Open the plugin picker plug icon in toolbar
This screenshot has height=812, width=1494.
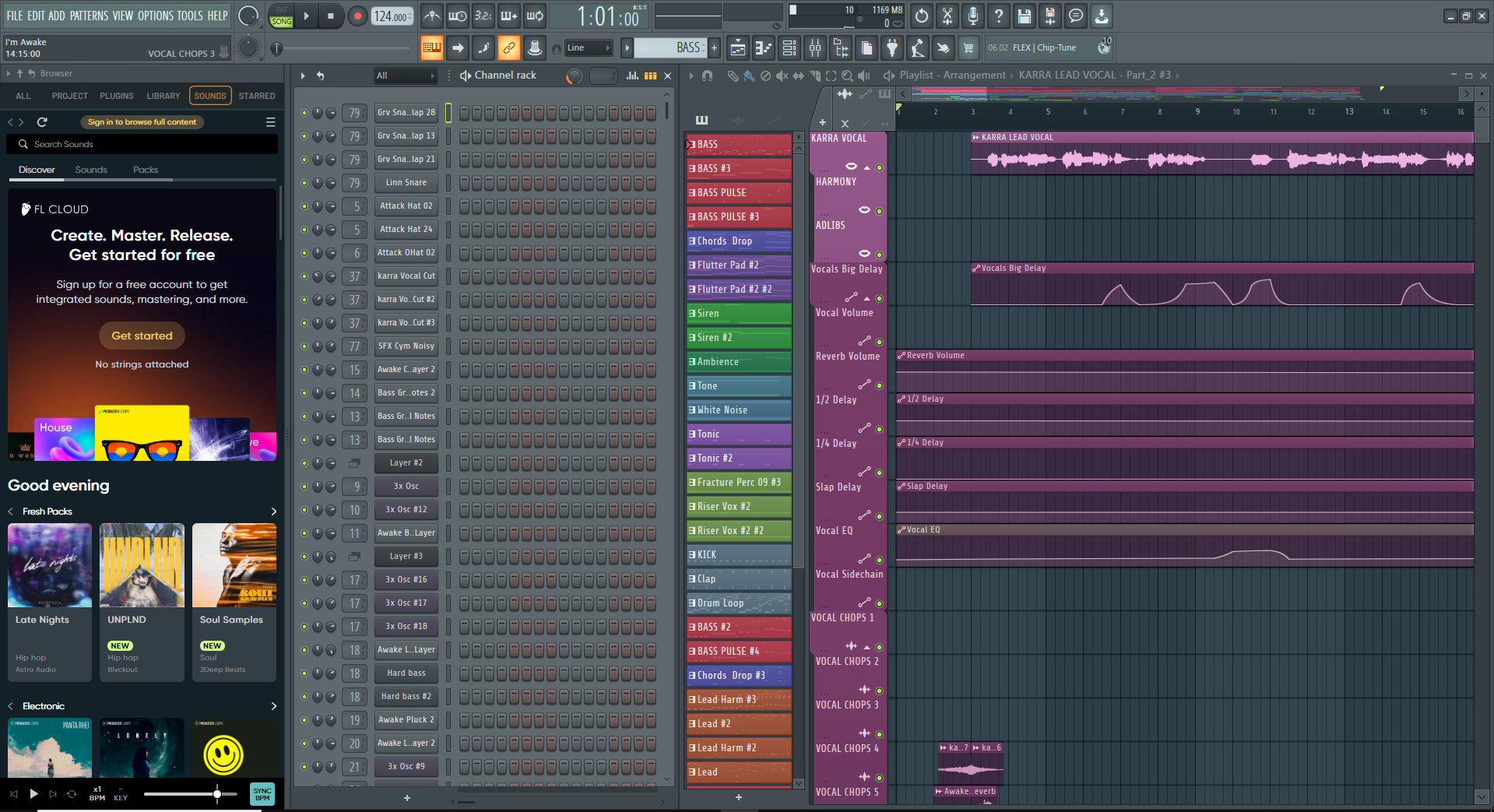893,47
